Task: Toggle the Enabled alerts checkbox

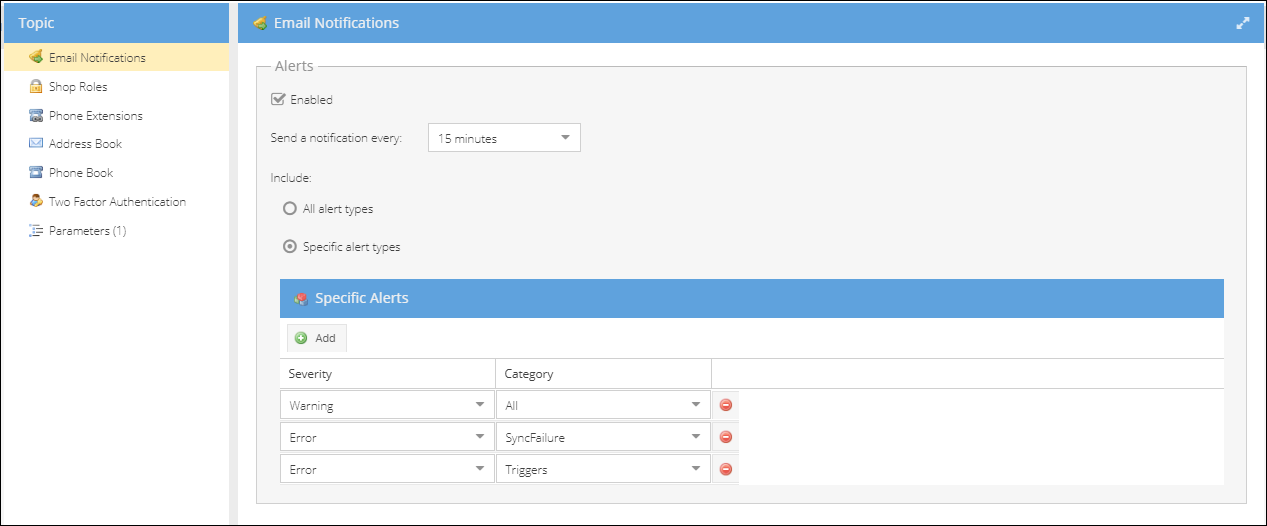Action: [278, 99]
